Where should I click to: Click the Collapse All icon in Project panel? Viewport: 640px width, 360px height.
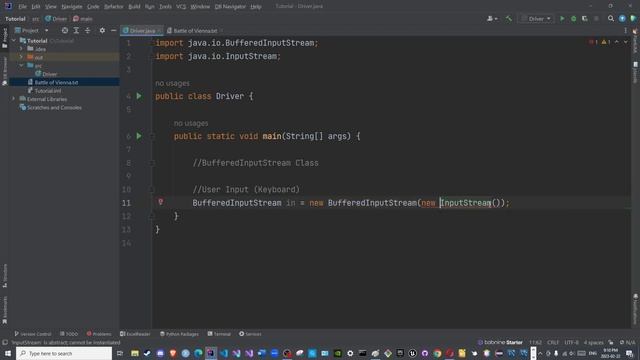click(x=87, y=30)
